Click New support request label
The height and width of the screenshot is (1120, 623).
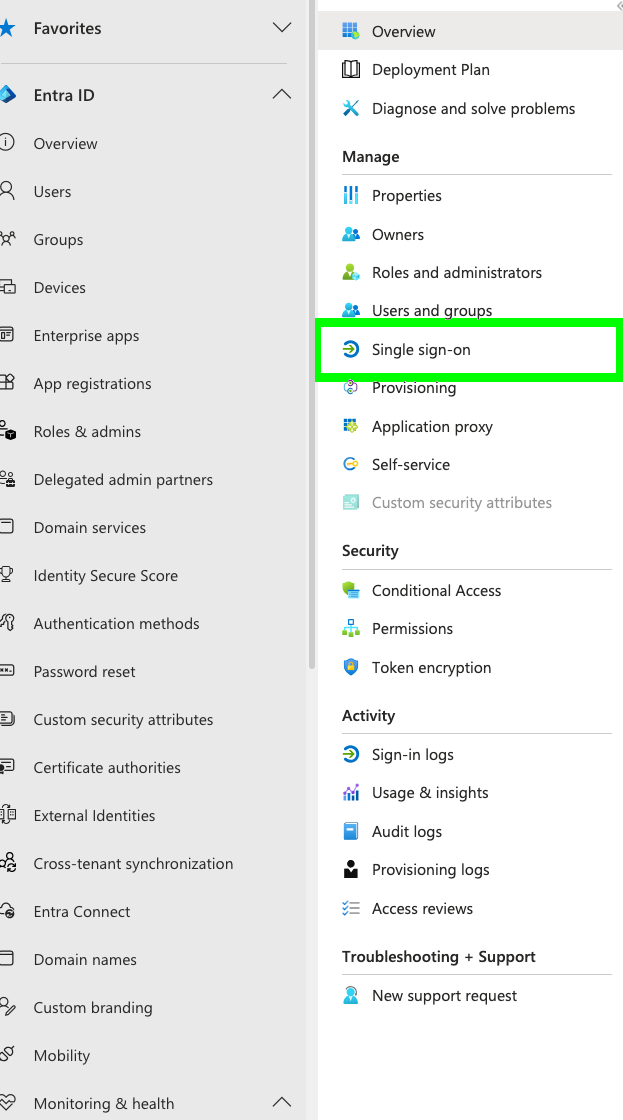444,995
